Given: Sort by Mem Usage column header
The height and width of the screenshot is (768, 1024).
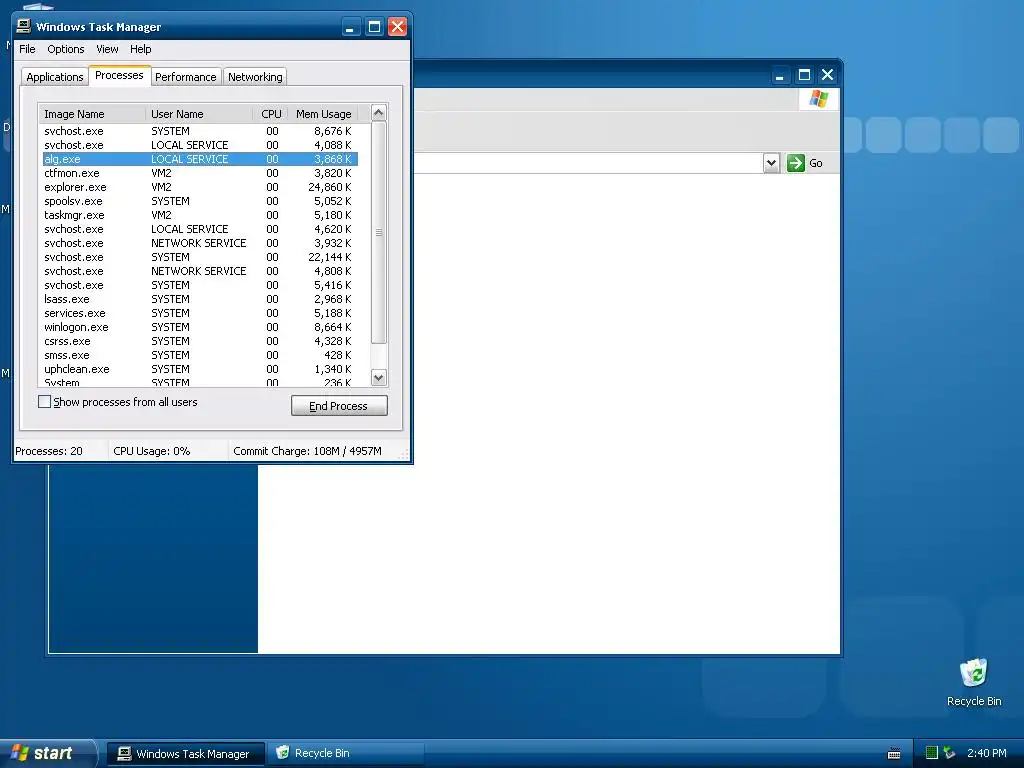Looking at the screenshot, I should point(323,114).
